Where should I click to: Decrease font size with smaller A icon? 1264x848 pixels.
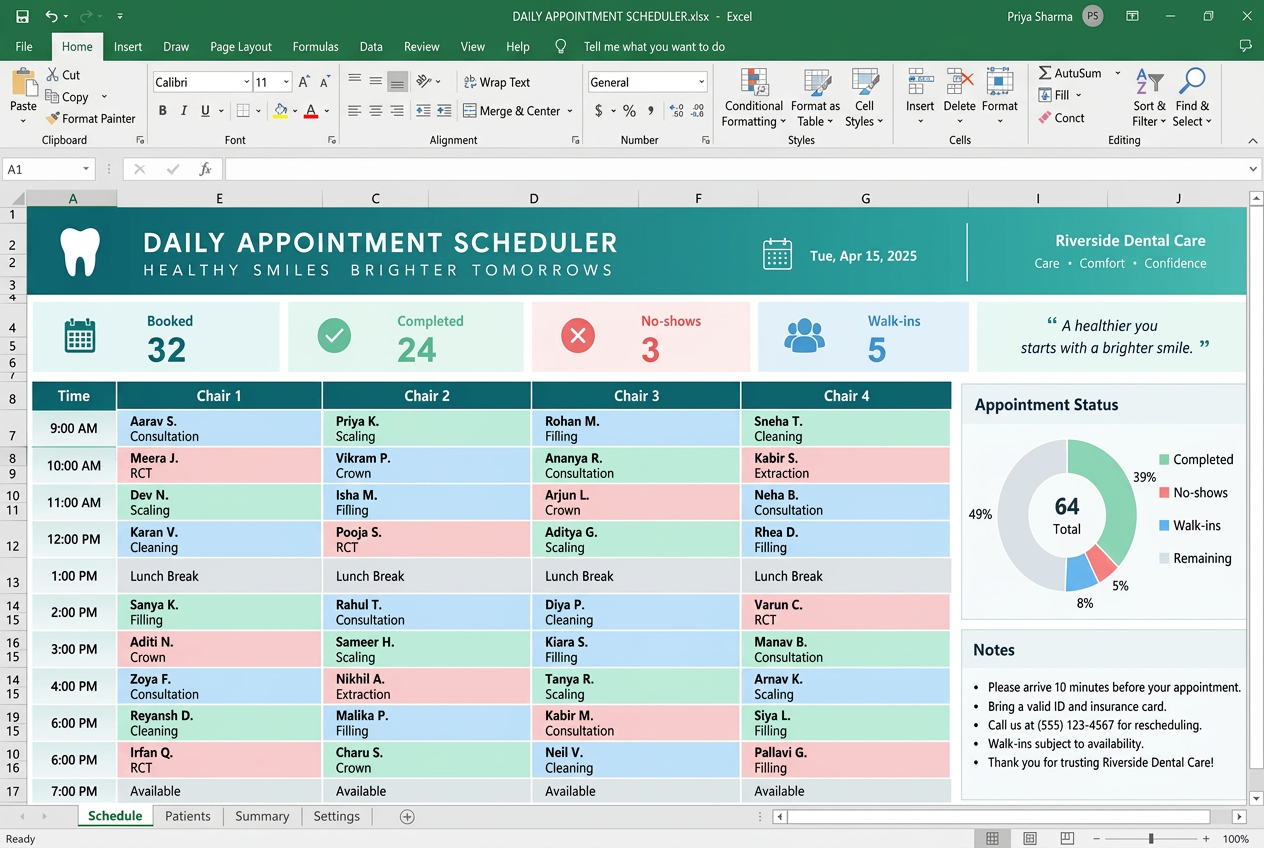(326, 82)
